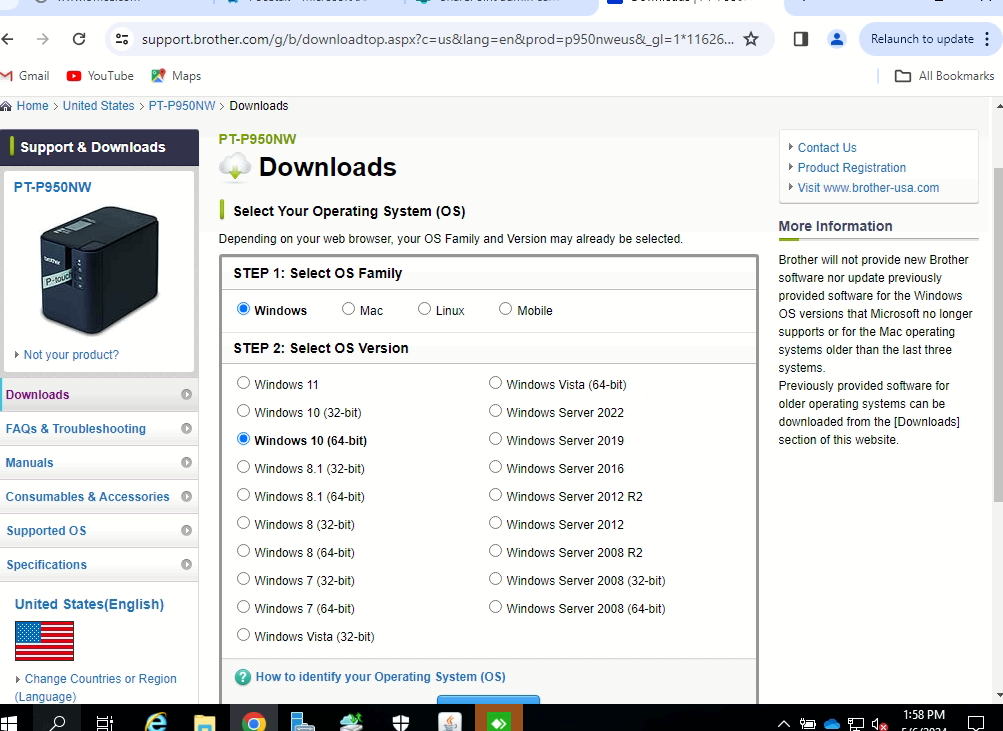The image size is (1003, 731).
Task: Open the Maps bookmark
Action: (176, 75)
